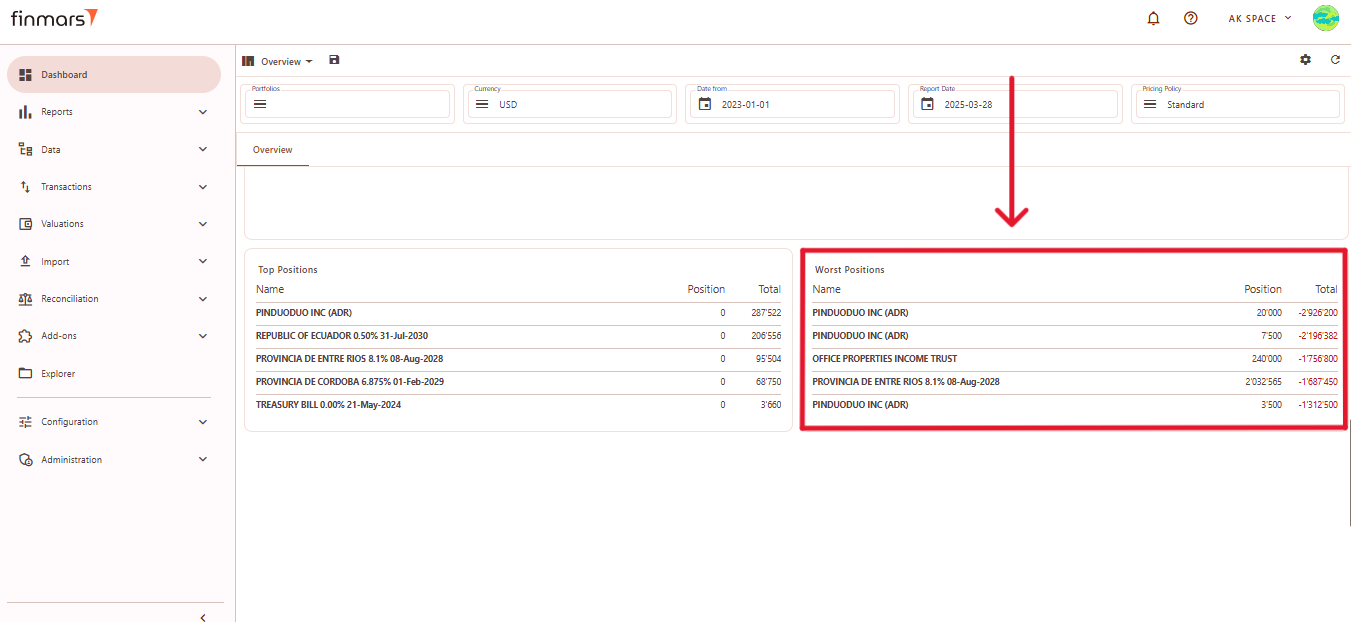Select the Overview tab
Viewport: 1351px width, 622px height.
(x=272, y=150)
